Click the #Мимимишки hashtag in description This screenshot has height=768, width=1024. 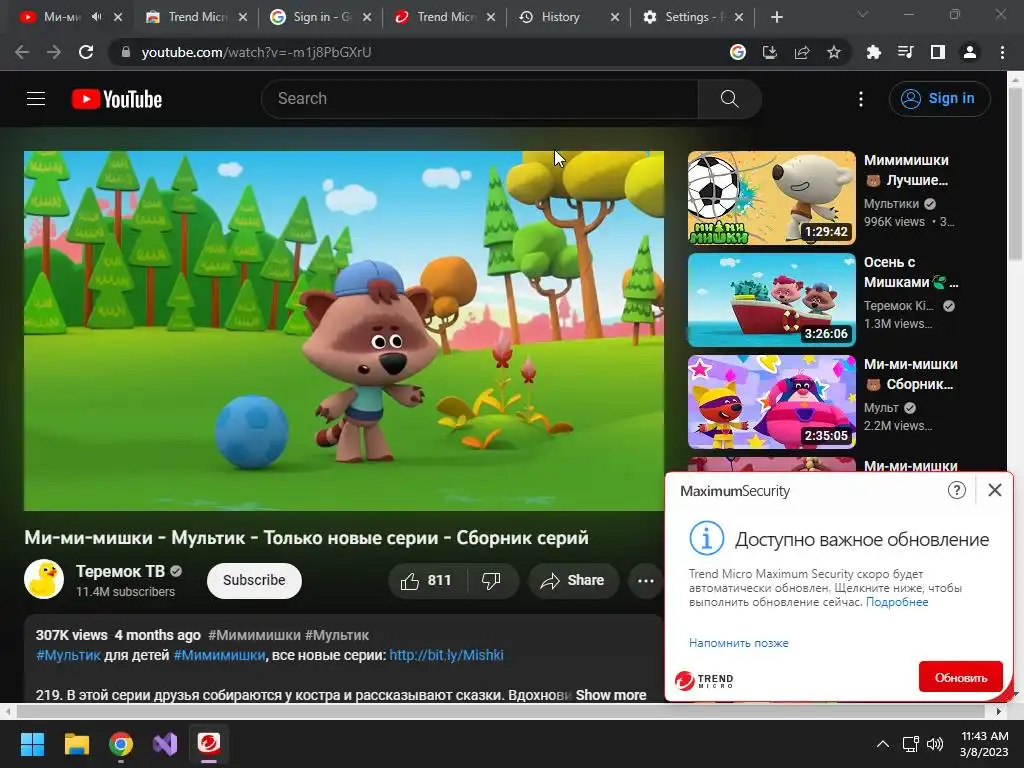click(x=219, y=655)
